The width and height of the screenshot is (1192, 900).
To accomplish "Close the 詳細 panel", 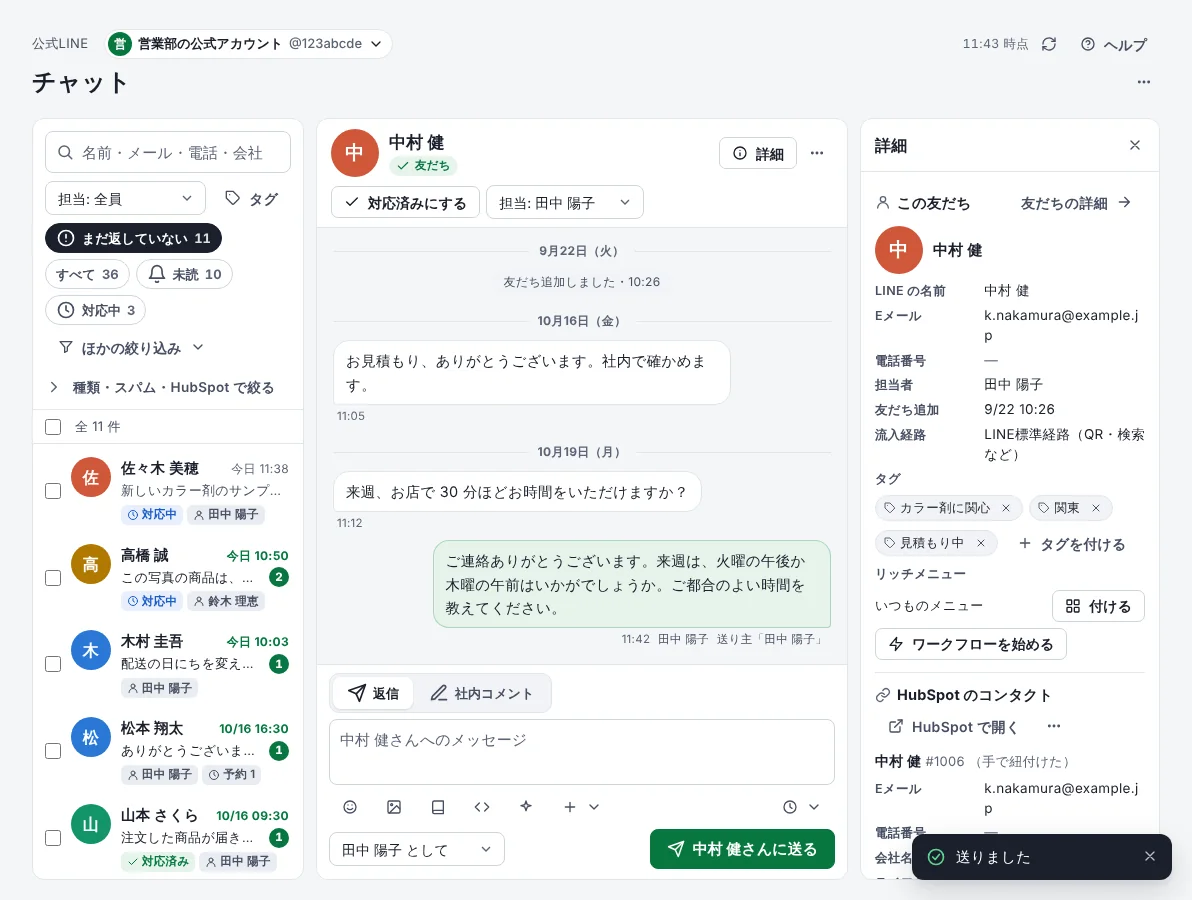I will tap(1135, 145).
